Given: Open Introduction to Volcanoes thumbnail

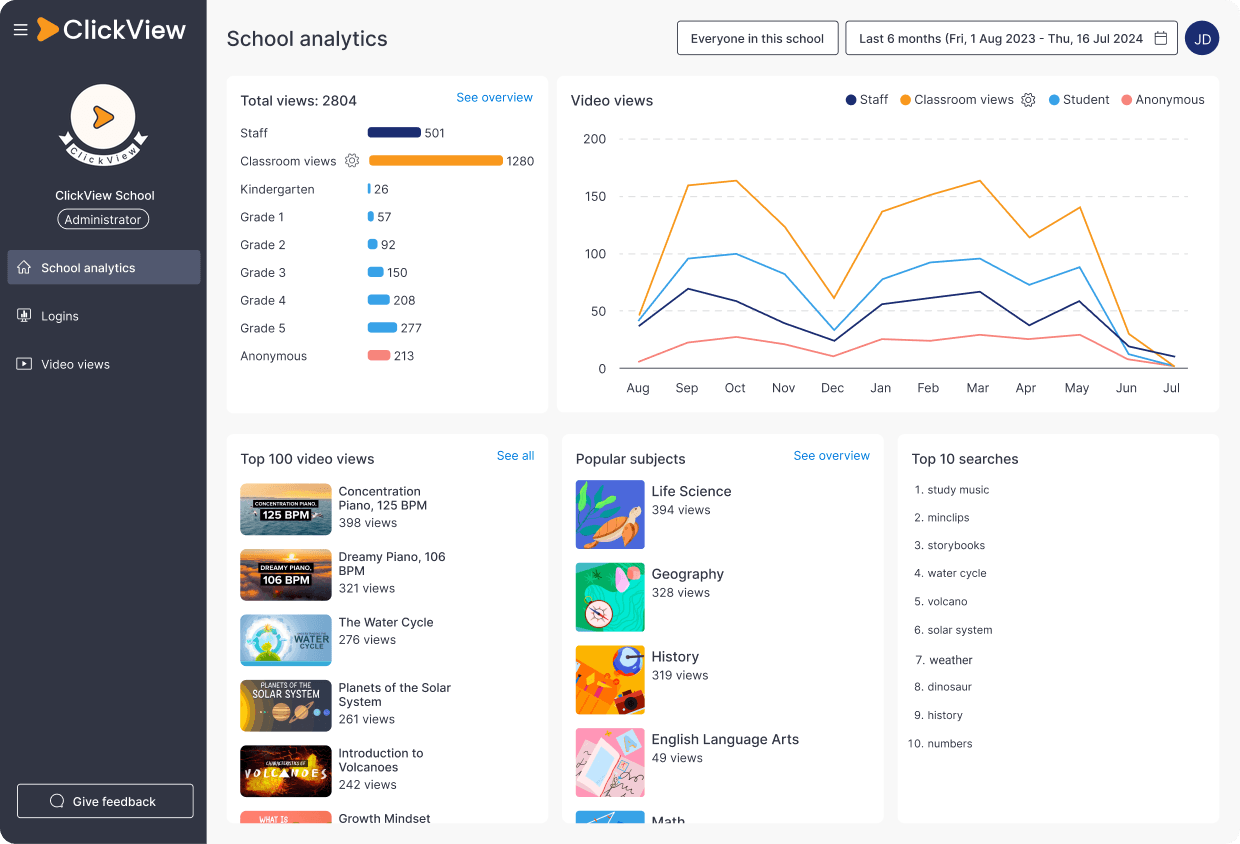Looking at the screenshot, I should point(285,771).
